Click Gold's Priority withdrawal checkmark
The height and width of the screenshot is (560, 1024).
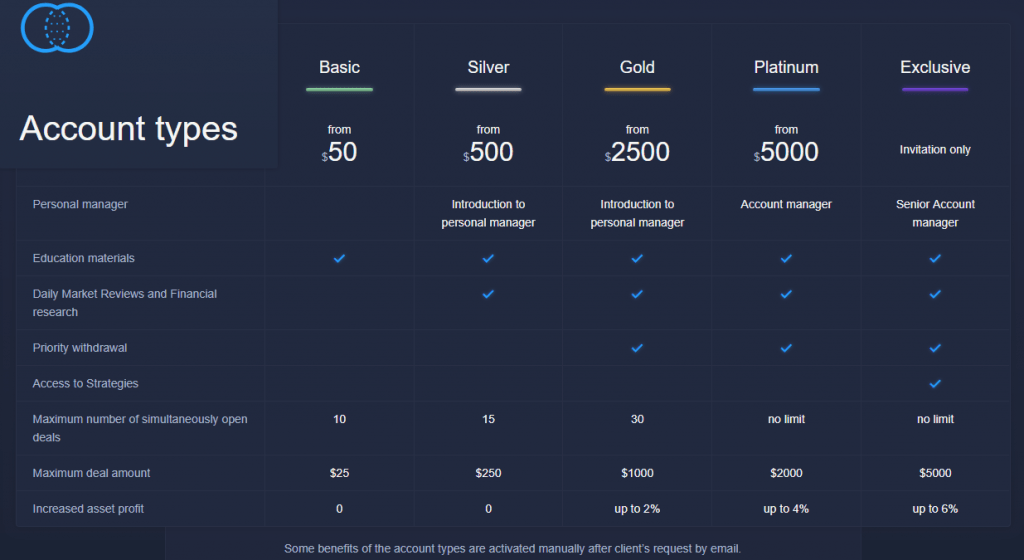pyautogui.click(x=637, y=348)
